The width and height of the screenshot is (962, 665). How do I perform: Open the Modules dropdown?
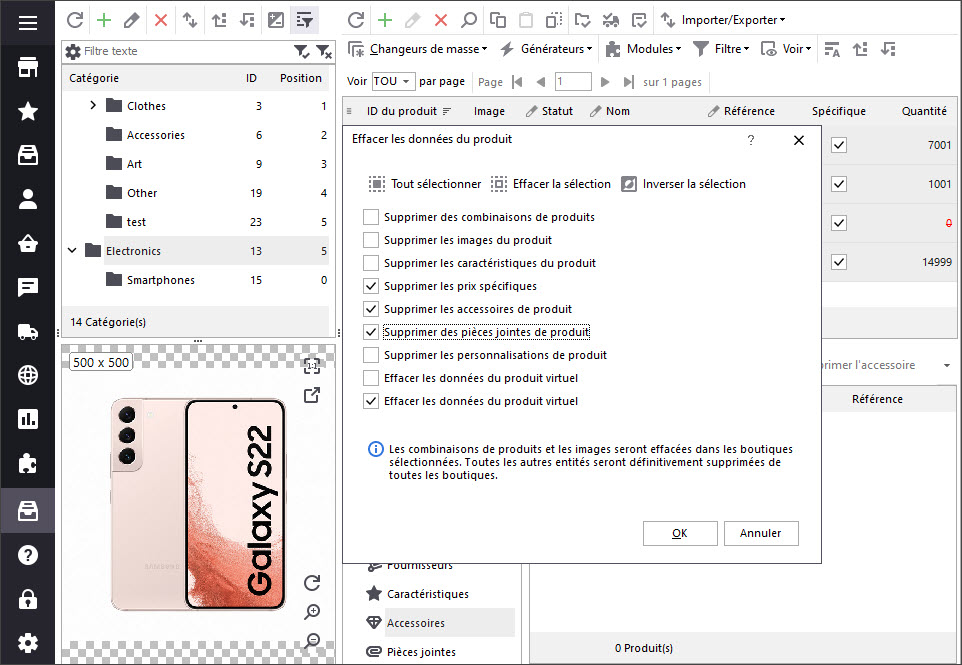pyautogui.click(x=643, y=49)
